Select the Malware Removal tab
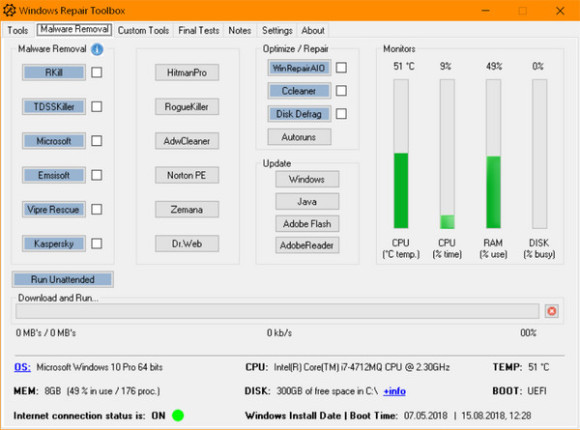The height and width of the screenshot is (430, 580). tap(74, 29)
